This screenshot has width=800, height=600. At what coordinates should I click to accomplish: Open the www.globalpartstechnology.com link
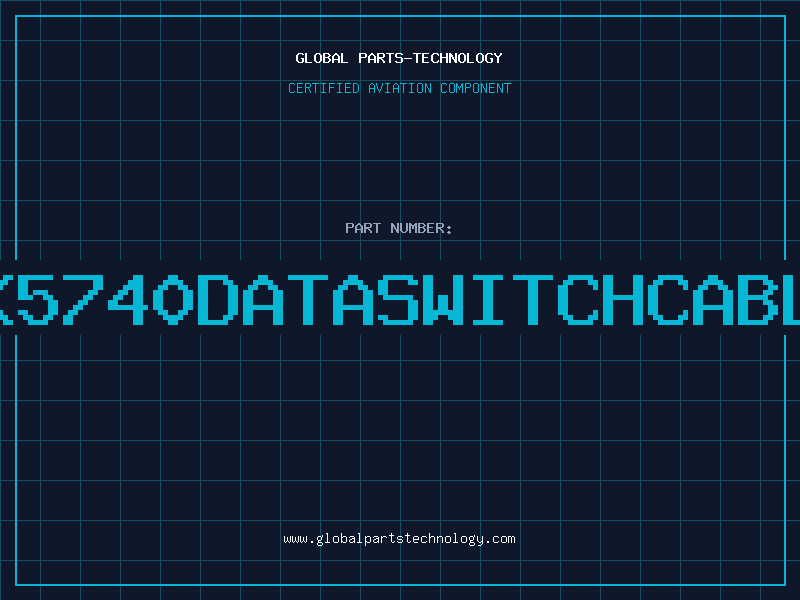[399, 539]
